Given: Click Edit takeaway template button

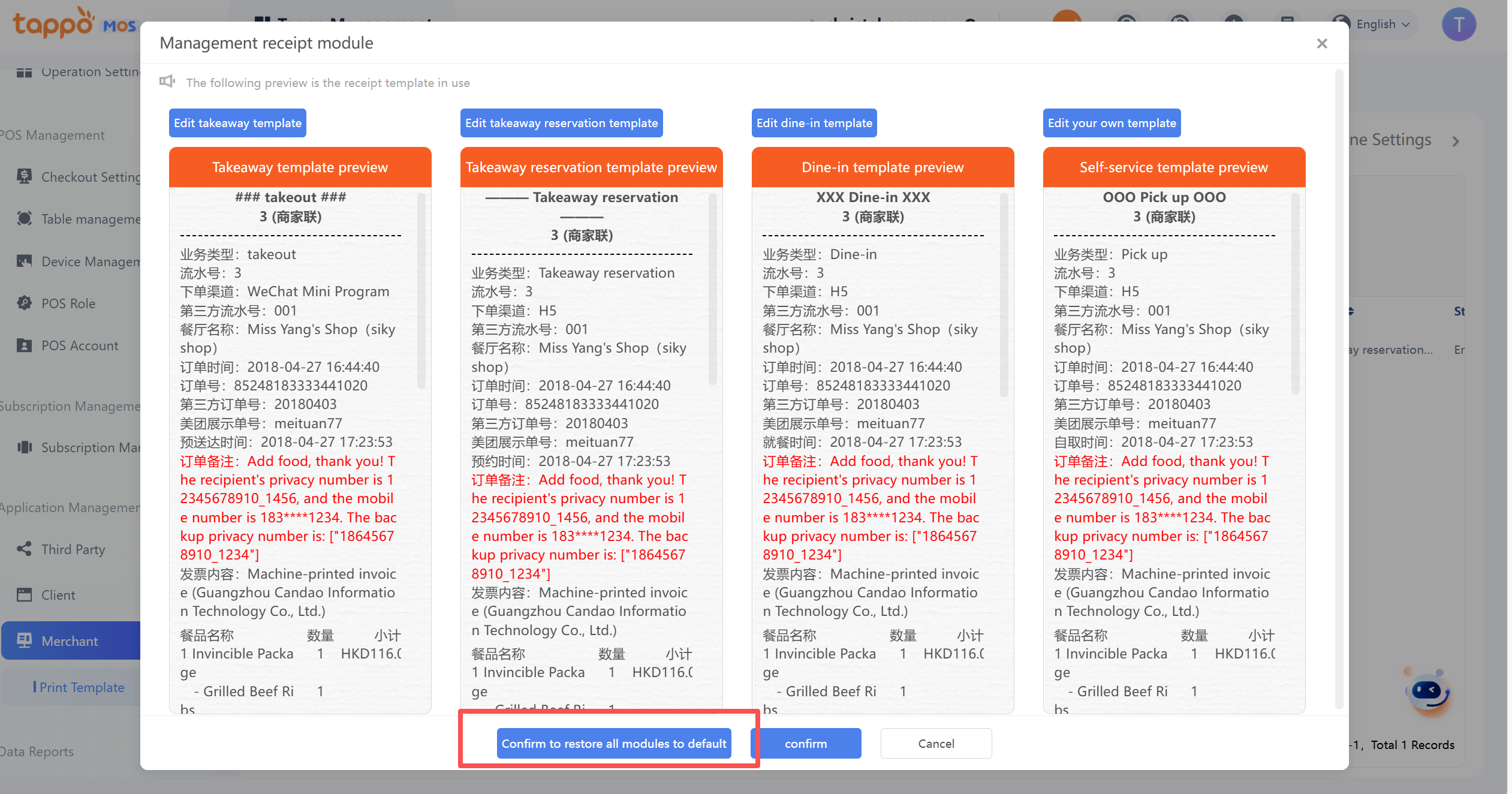Looking at the screenshot, I should click(x=237, y=123).
